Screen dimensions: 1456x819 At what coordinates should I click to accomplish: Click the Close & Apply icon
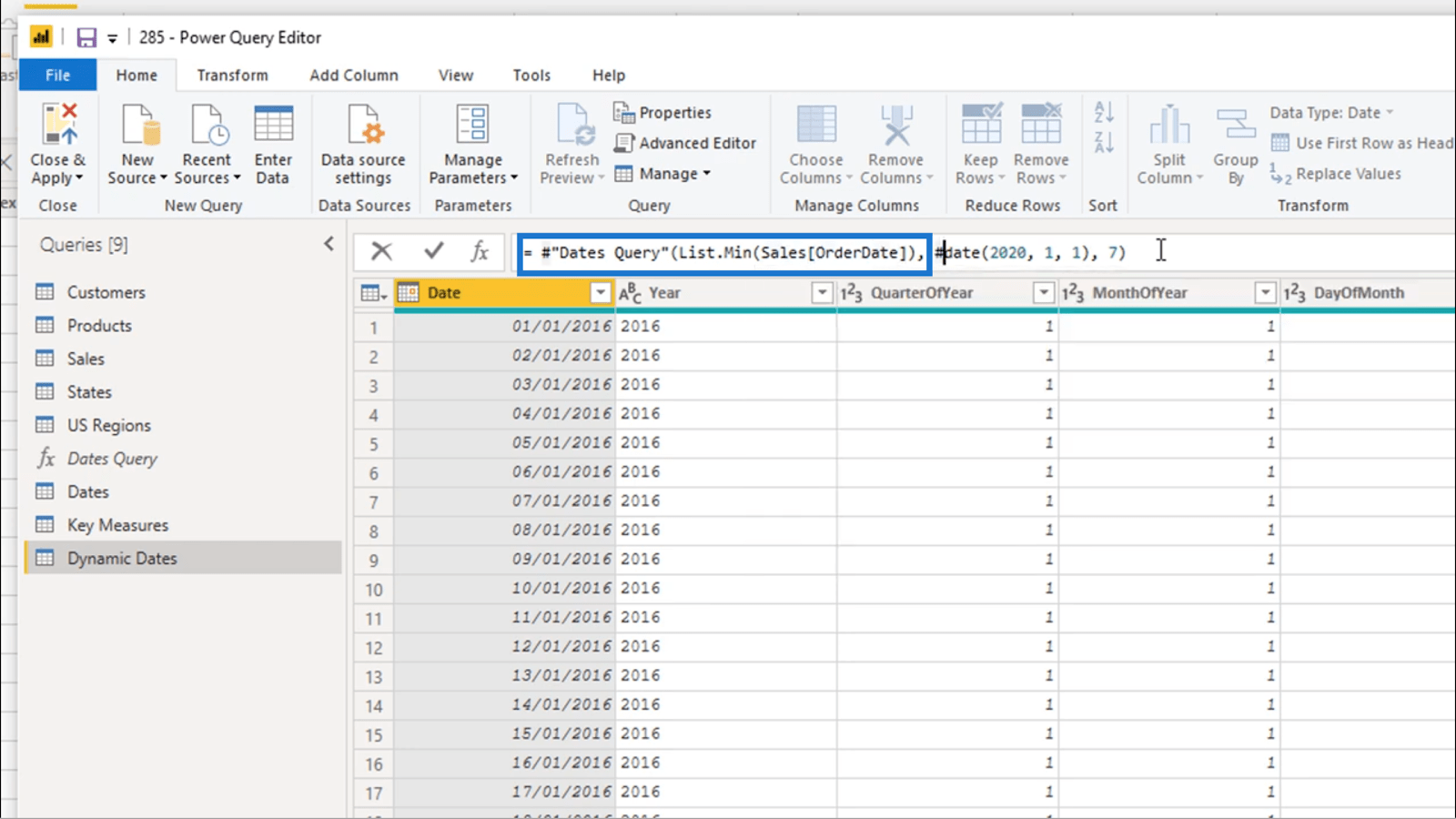pos(58,125)
